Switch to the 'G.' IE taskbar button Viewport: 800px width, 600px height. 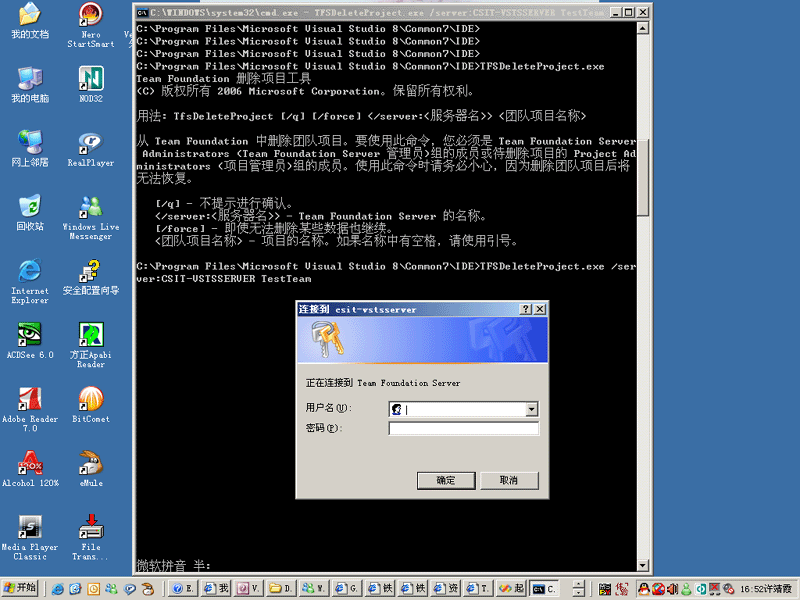pos(346,589)
